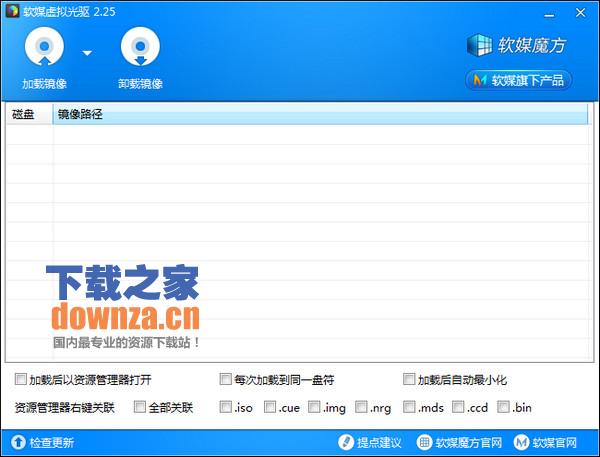Expand the dropdown arrow next to 加载镜像
Image resolution: width=600 pixels, height=457 pixels.
[x=87, y=53]
